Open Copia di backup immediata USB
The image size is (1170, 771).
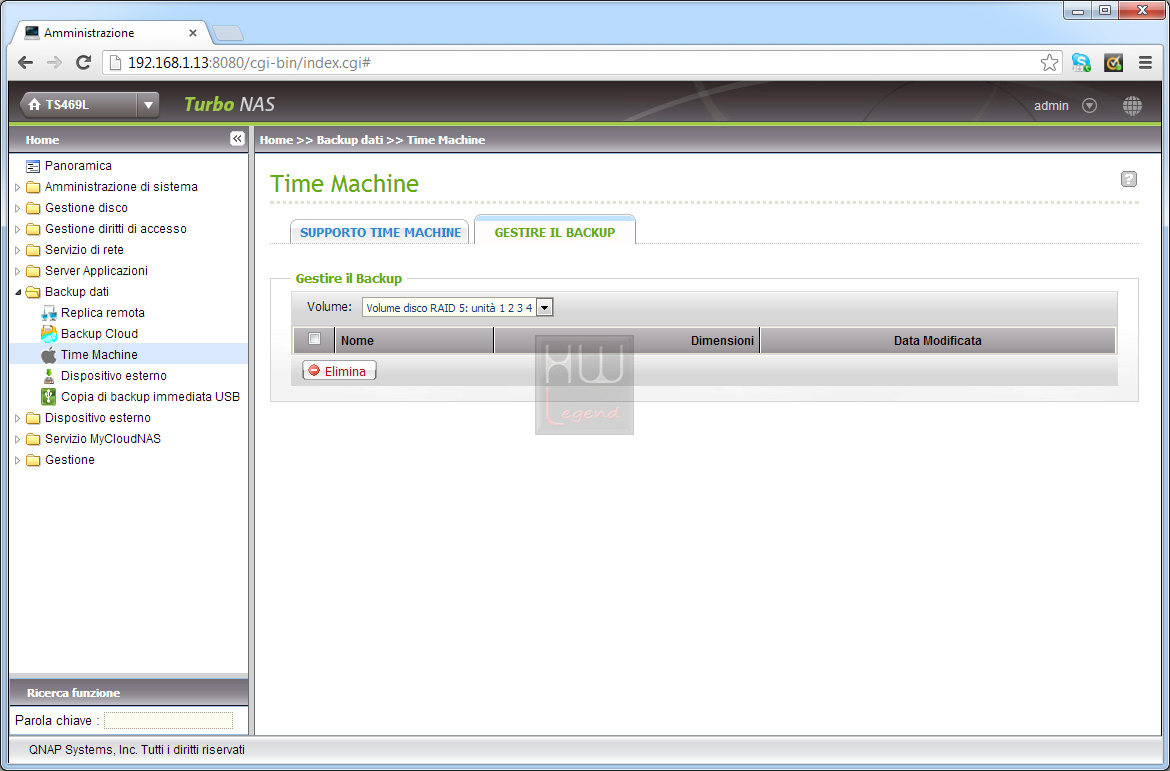[x=150, y=396]
